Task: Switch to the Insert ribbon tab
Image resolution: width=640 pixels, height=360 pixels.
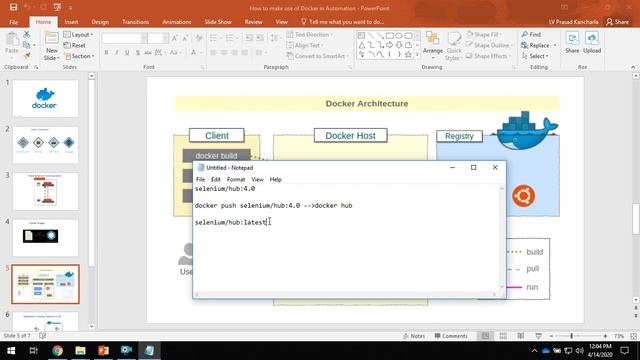Action: pyautogui.click(x=71, y=22)
